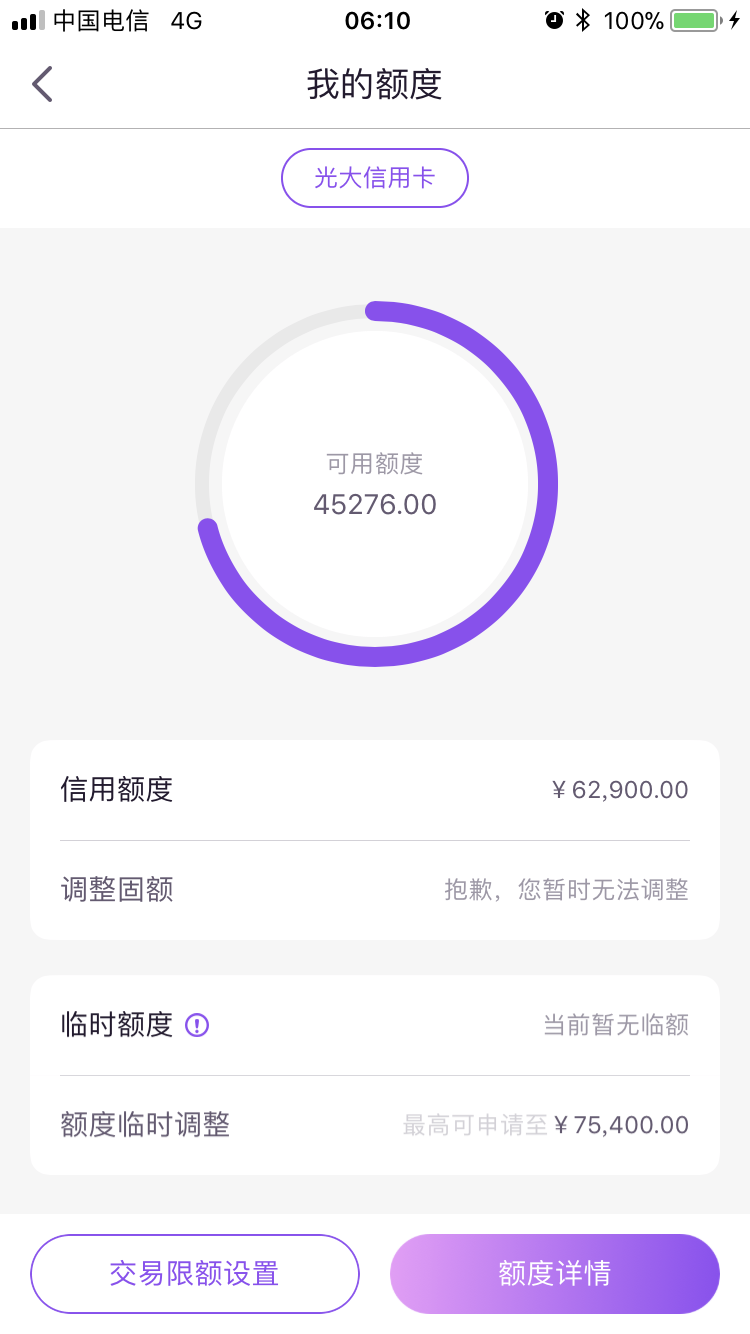This screenshot has height=1334, width=750.
Task: Open the temporary limit info icon
Action: click(198, 1025)
